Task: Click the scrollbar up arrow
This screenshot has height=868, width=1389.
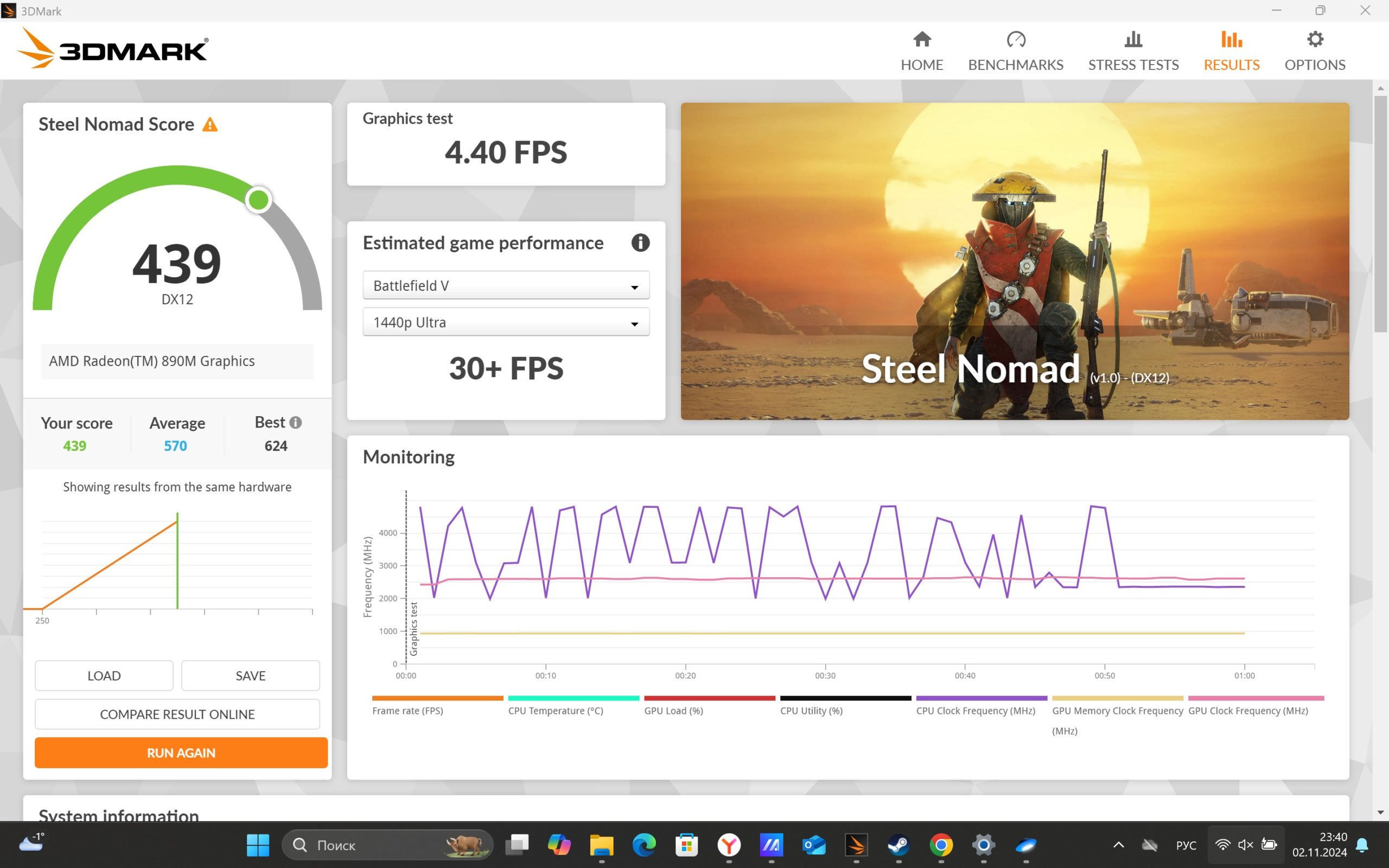Action: pyautogui.click(x=1380, y=88)
